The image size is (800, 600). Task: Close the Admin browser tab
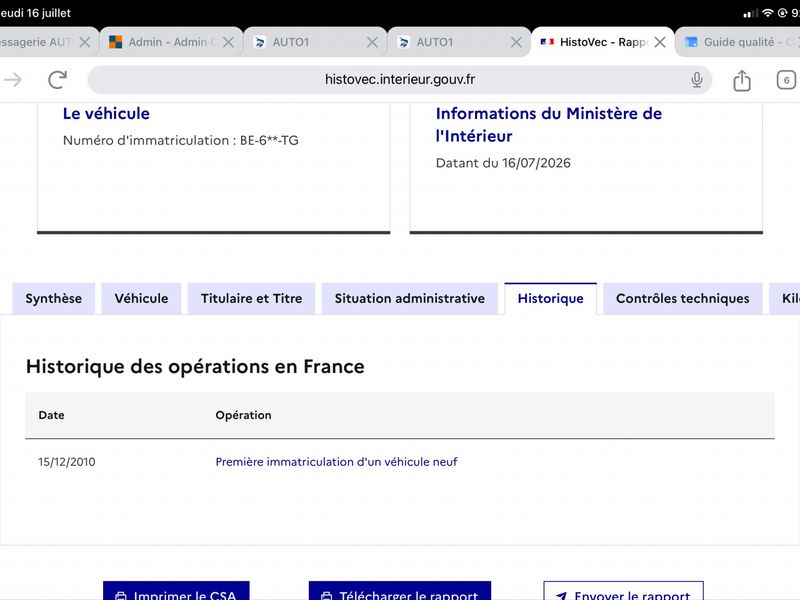(x=228, y=42)
